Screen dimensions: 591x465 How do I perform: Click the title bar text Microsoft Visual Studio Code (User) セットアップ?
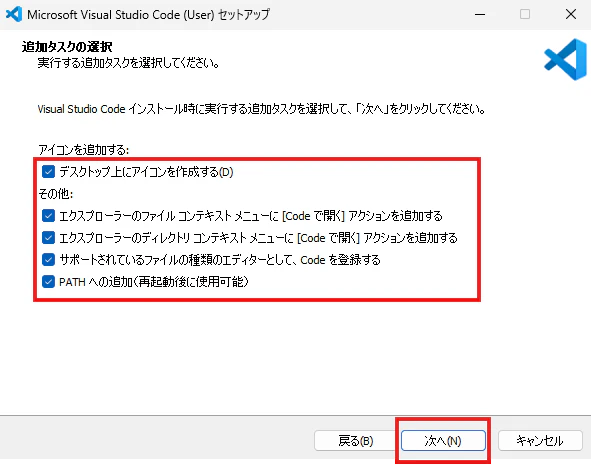(148, 15)
